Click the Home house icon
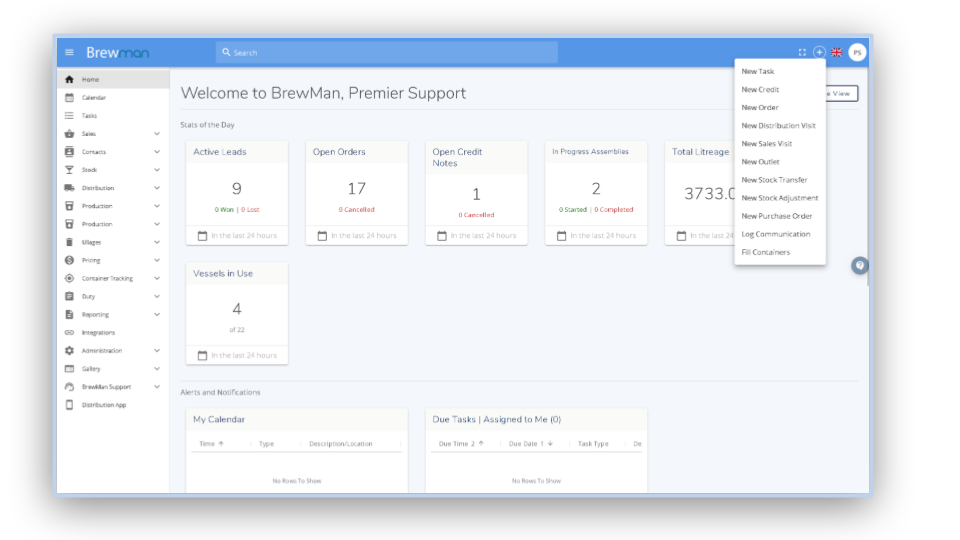This screenshot has height=540, width=960. (69, 80)
